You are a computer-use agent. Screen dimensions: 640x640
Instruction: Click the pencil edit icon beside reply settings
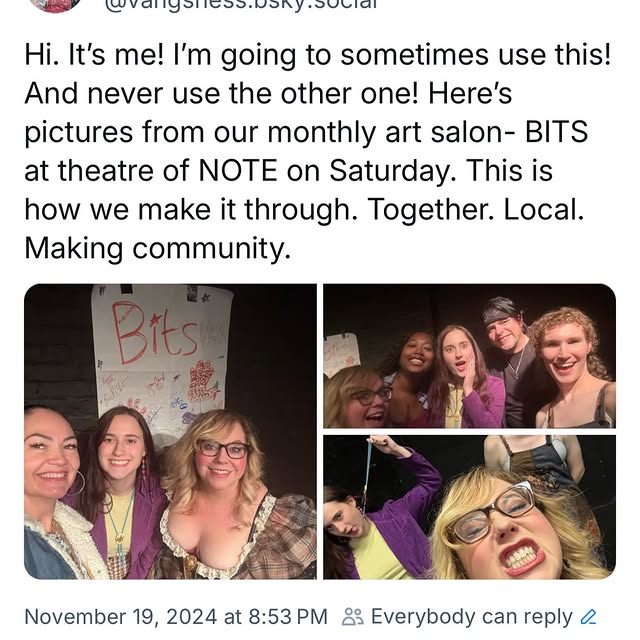click(x=589, y=617)
